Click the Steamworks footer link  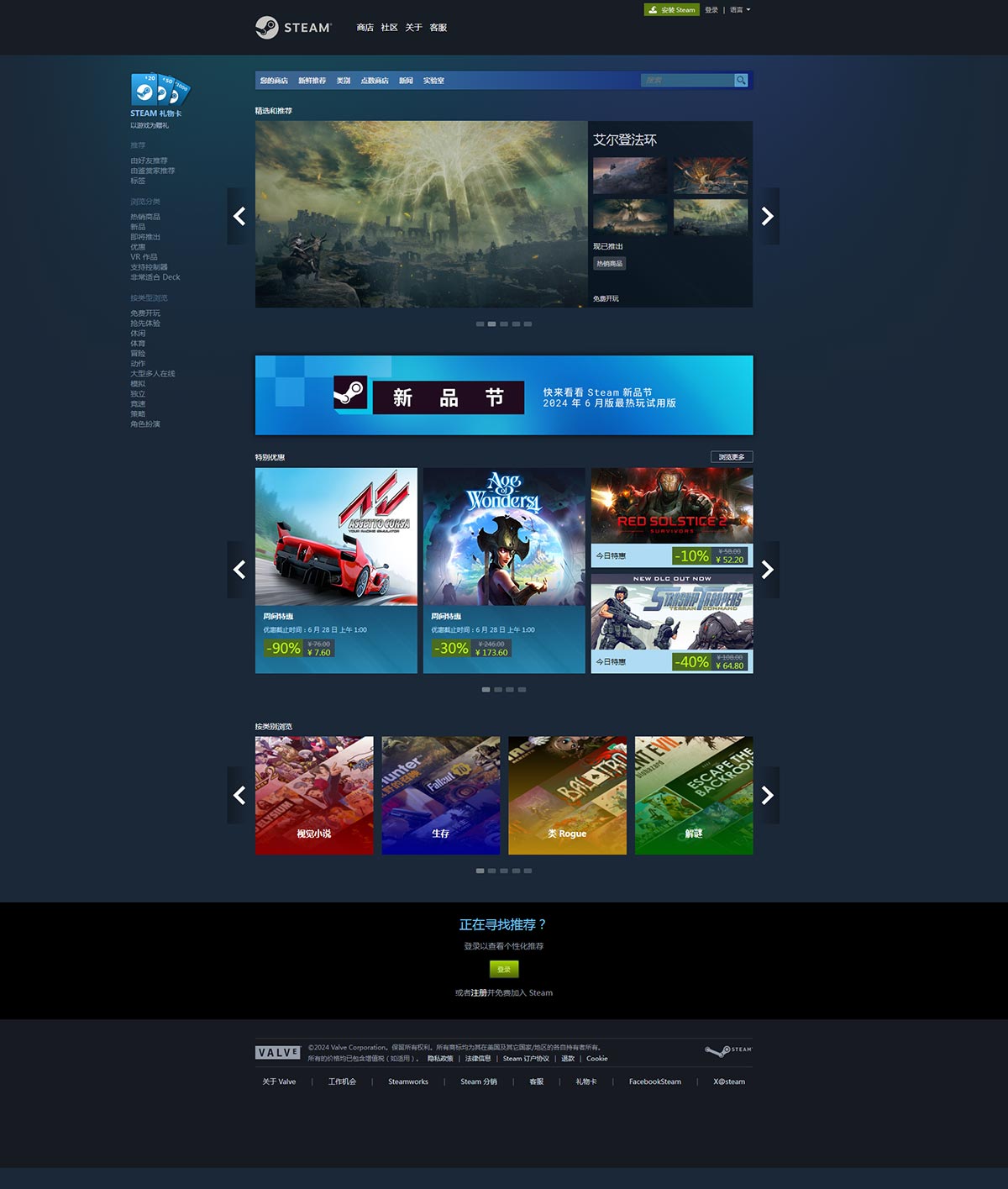coord(408,1081)
